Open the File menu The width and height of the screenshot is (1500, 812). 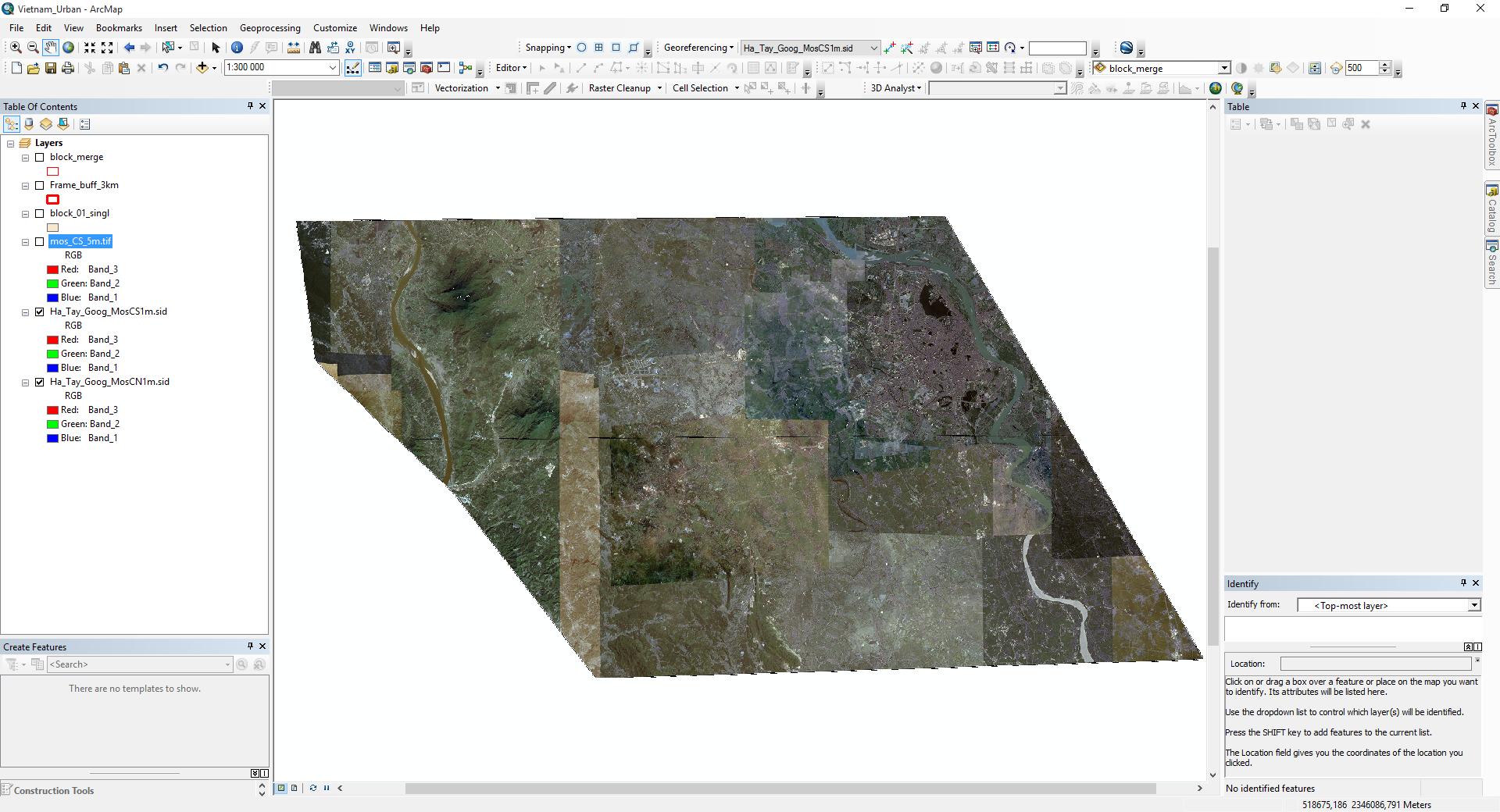16,27
